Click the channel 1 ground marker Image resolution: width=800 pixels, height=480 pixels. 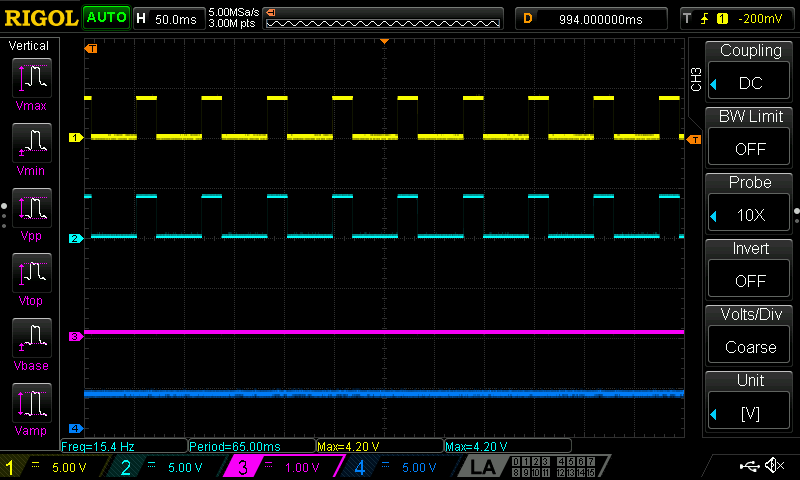pos(76,137)
